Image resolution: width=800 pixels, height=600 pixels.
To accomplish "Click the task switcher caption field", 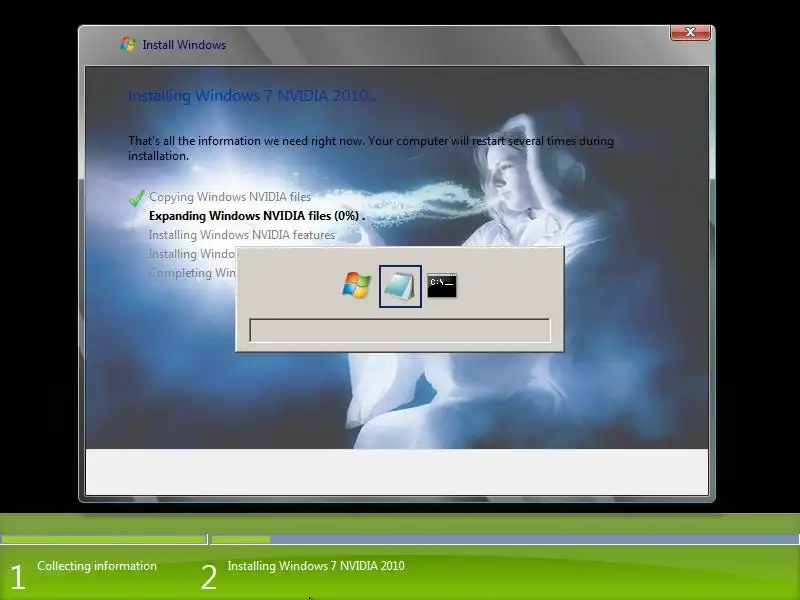I will 400,331.
